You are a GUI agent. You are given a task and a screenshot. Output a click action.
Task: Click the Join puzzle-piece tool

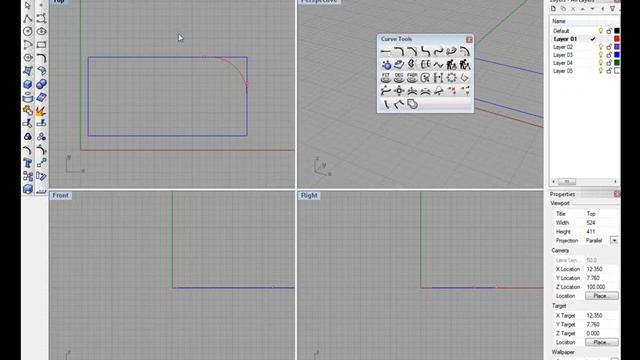[x=28, y=110]
